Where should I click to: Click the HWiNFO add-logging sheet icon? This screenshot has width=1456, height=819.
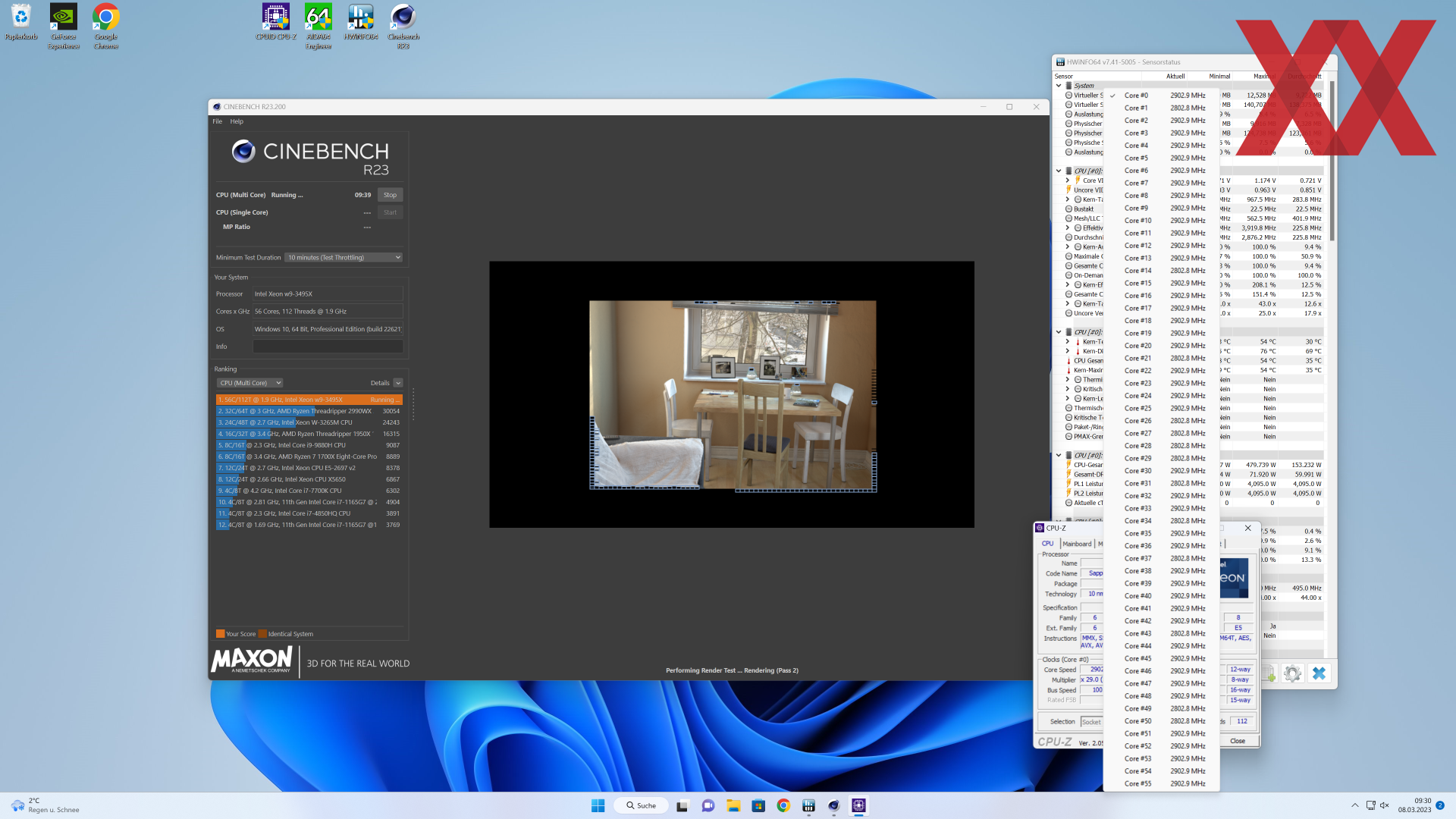click(1268, 673)
